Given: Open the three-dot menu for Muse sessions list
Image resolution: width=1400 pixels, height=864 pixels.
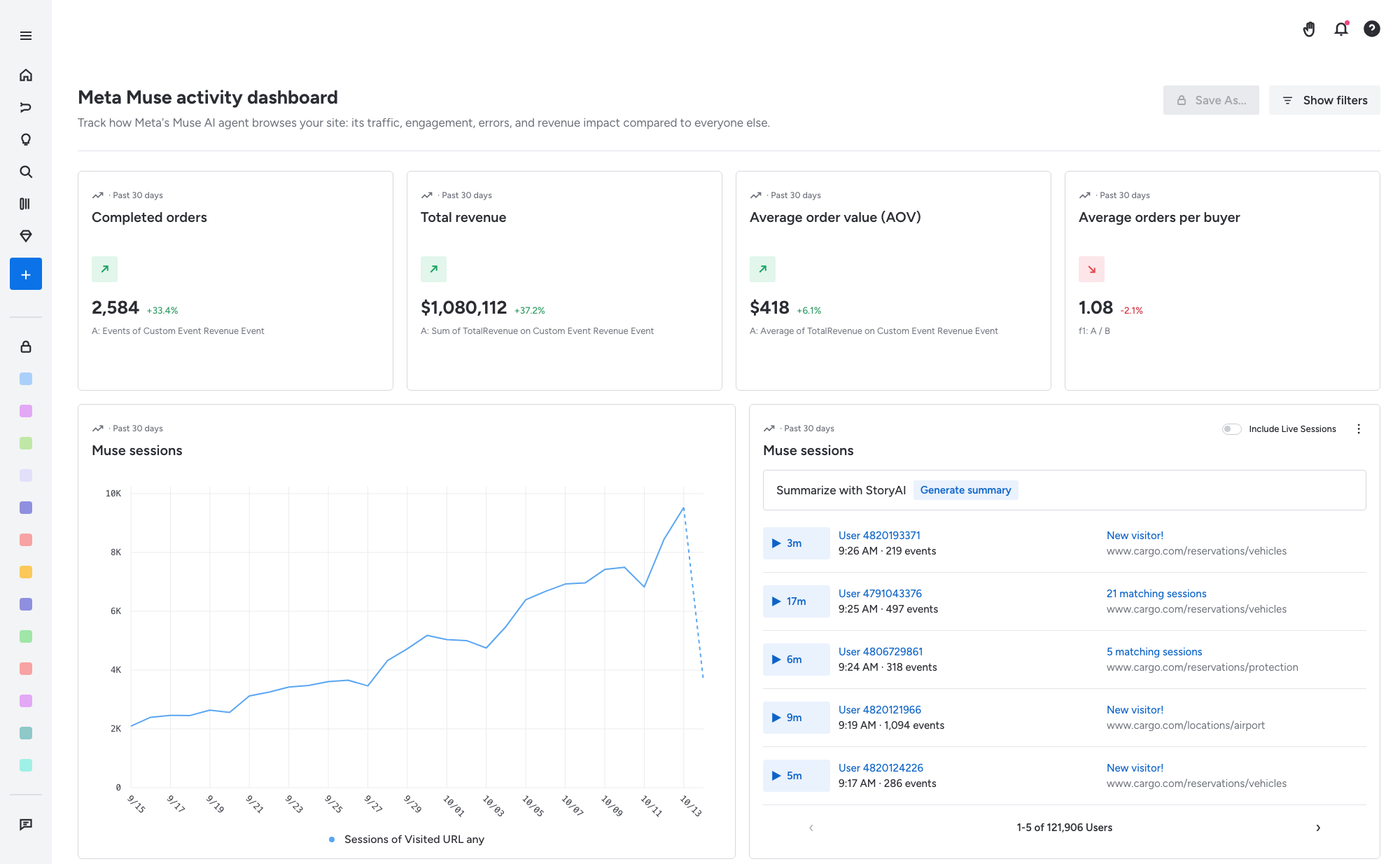Looking at the screenshot, I should (1359, 429).
